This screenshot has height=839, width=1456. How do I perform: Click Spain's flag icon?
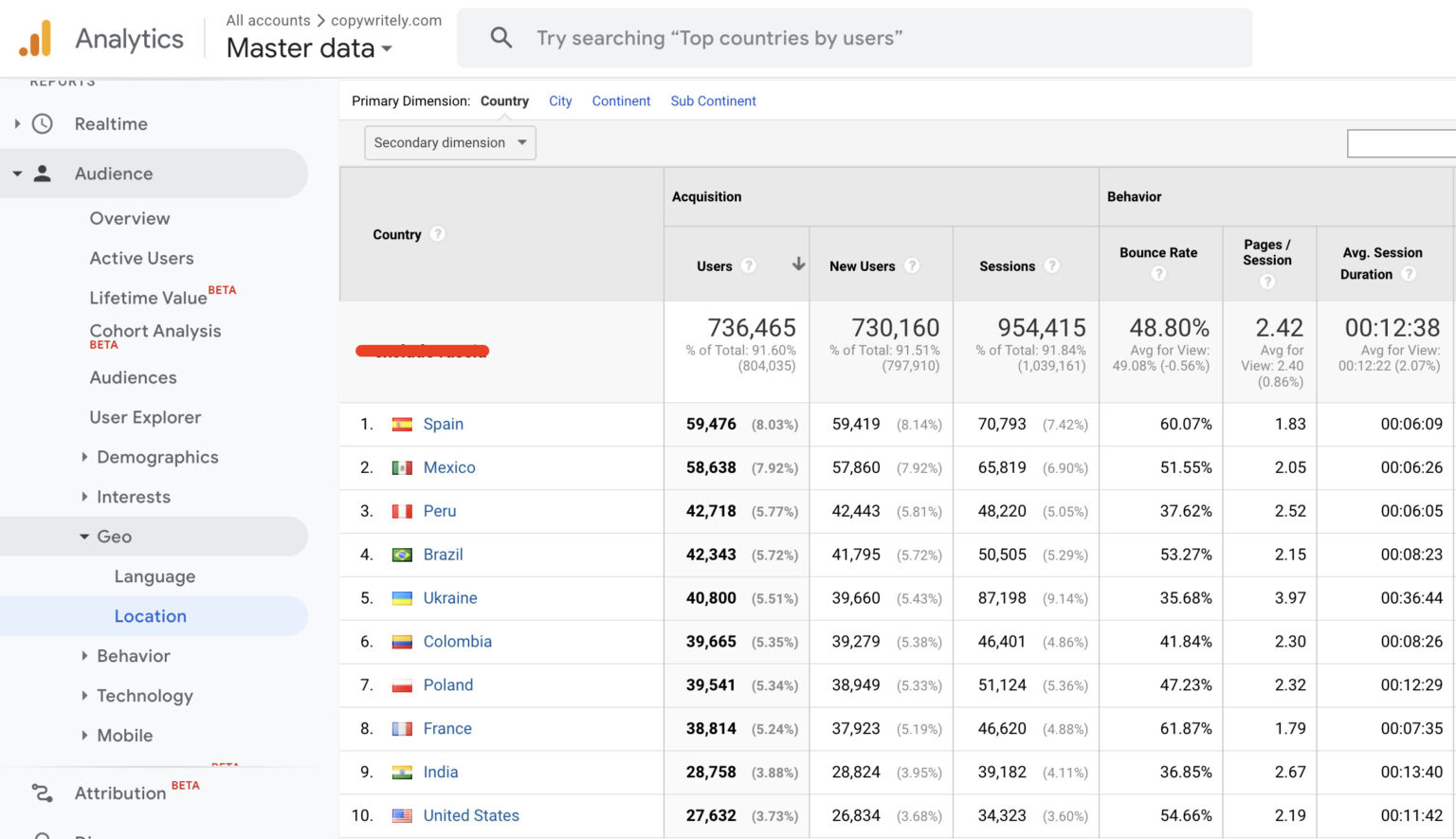[402, 424]
